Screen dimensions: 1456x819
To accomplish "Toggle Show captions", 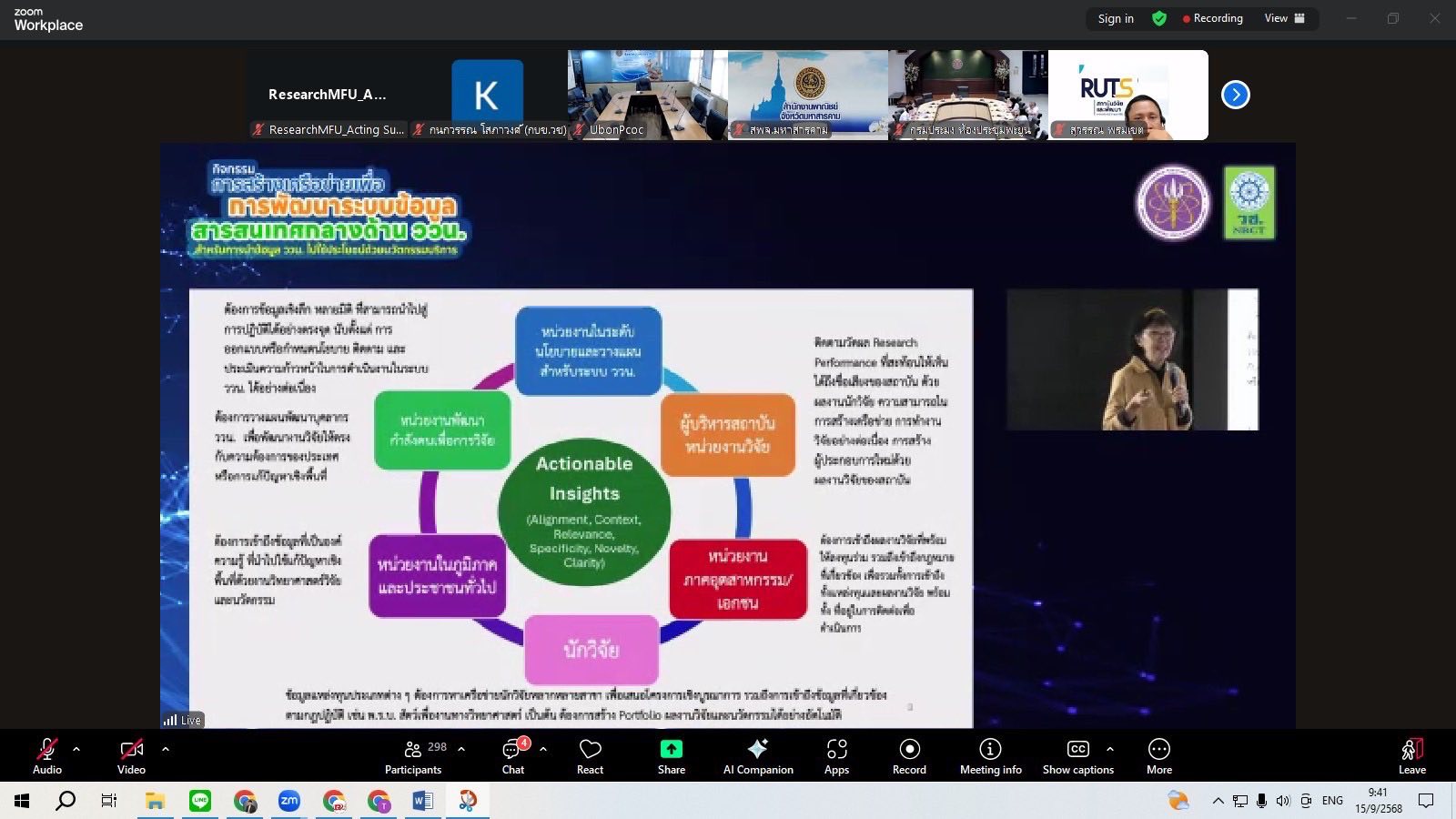I will 1077,754.
